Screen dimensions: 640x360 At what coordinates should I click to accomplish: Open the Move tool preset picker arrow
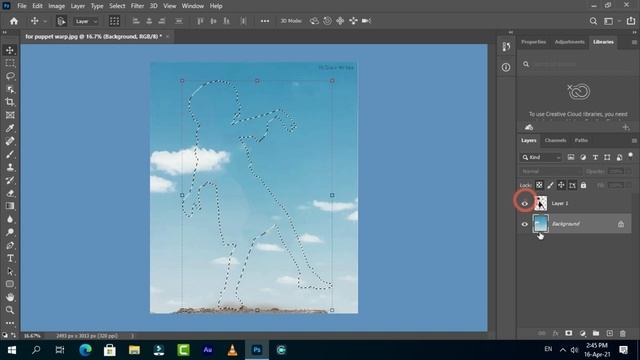click(x=45, y=21)
